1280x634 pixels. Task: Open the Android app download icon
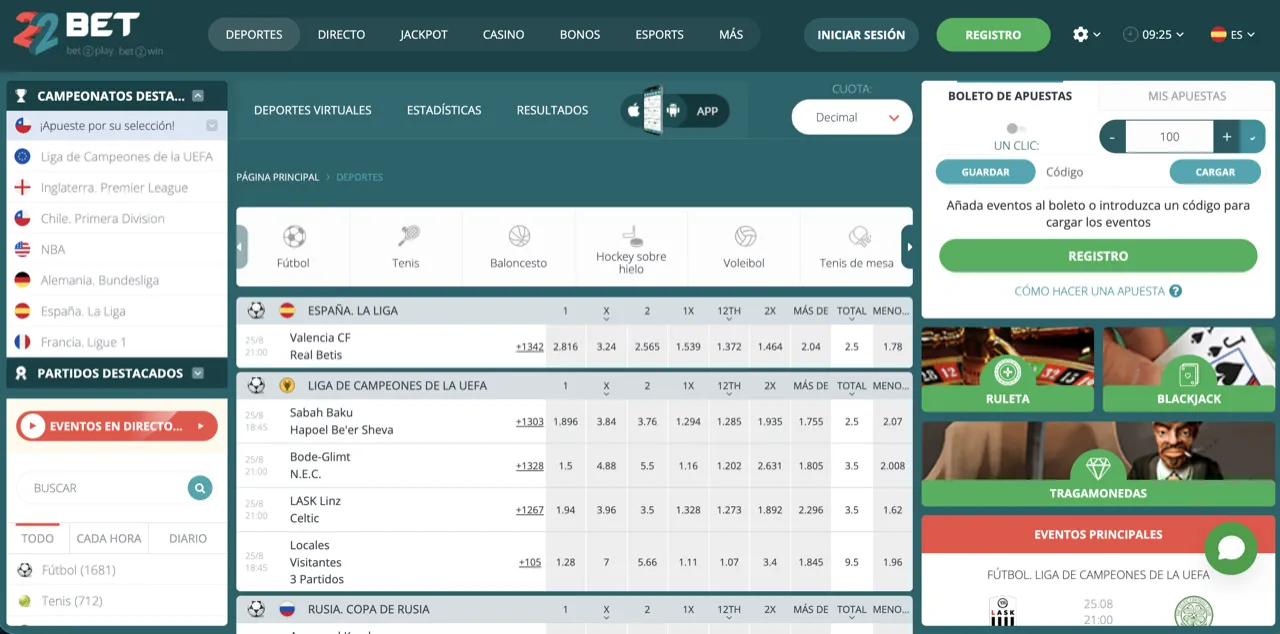(x=674, y=111)
